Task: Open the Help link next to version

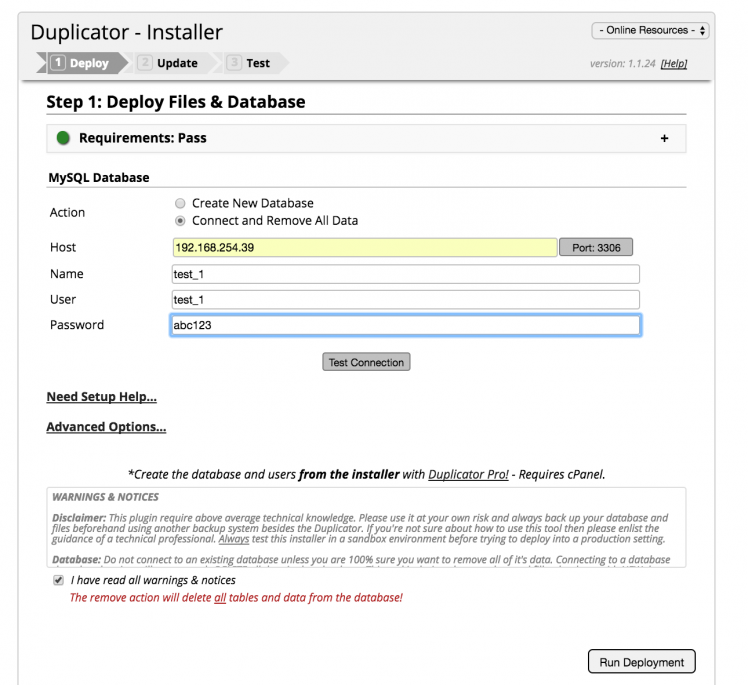Action: click(x=674, y=63)
